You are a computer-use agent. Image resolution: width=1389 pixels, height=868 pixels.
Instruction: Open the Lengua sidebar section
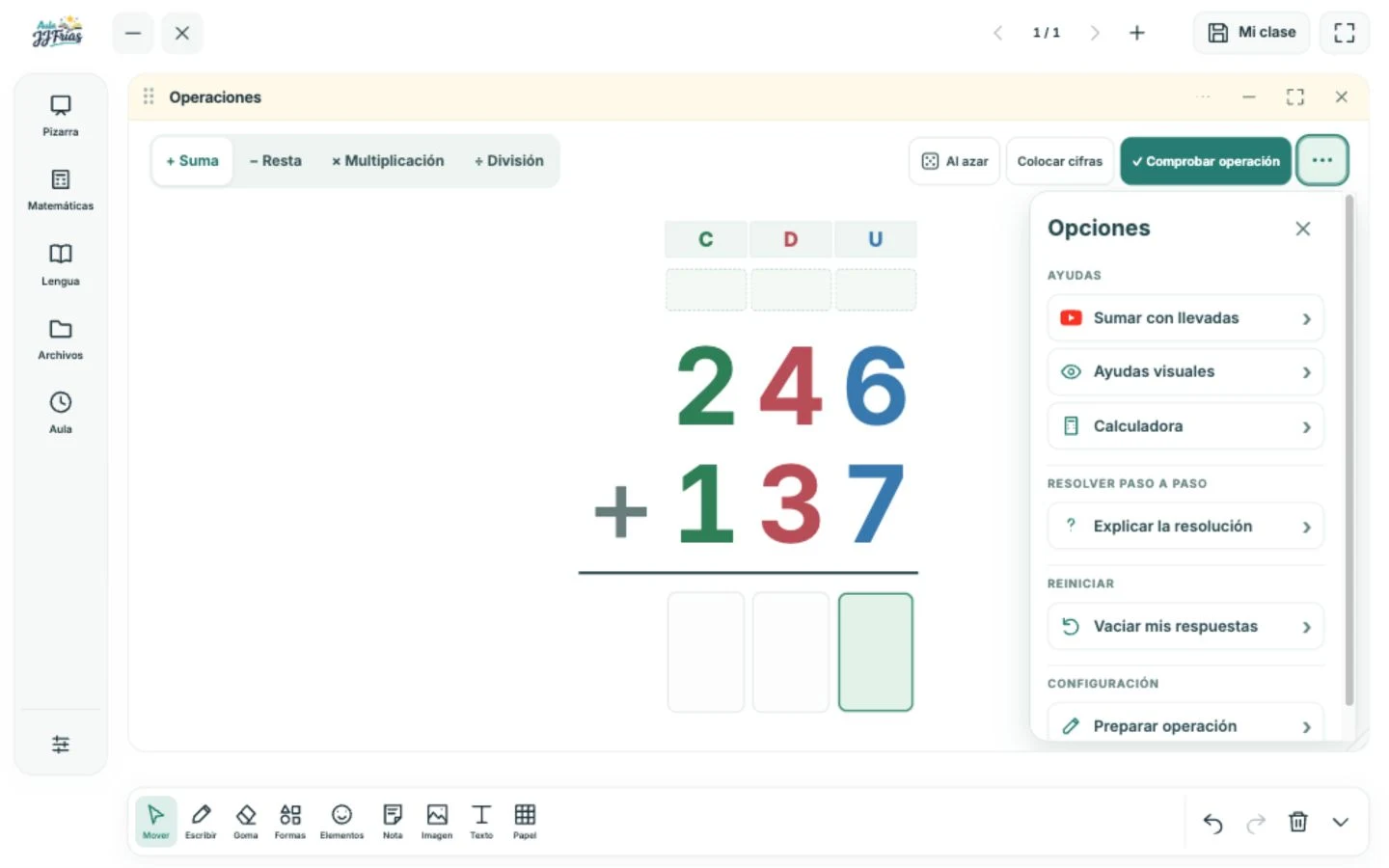pyautogui.click(x=60, y=264)
